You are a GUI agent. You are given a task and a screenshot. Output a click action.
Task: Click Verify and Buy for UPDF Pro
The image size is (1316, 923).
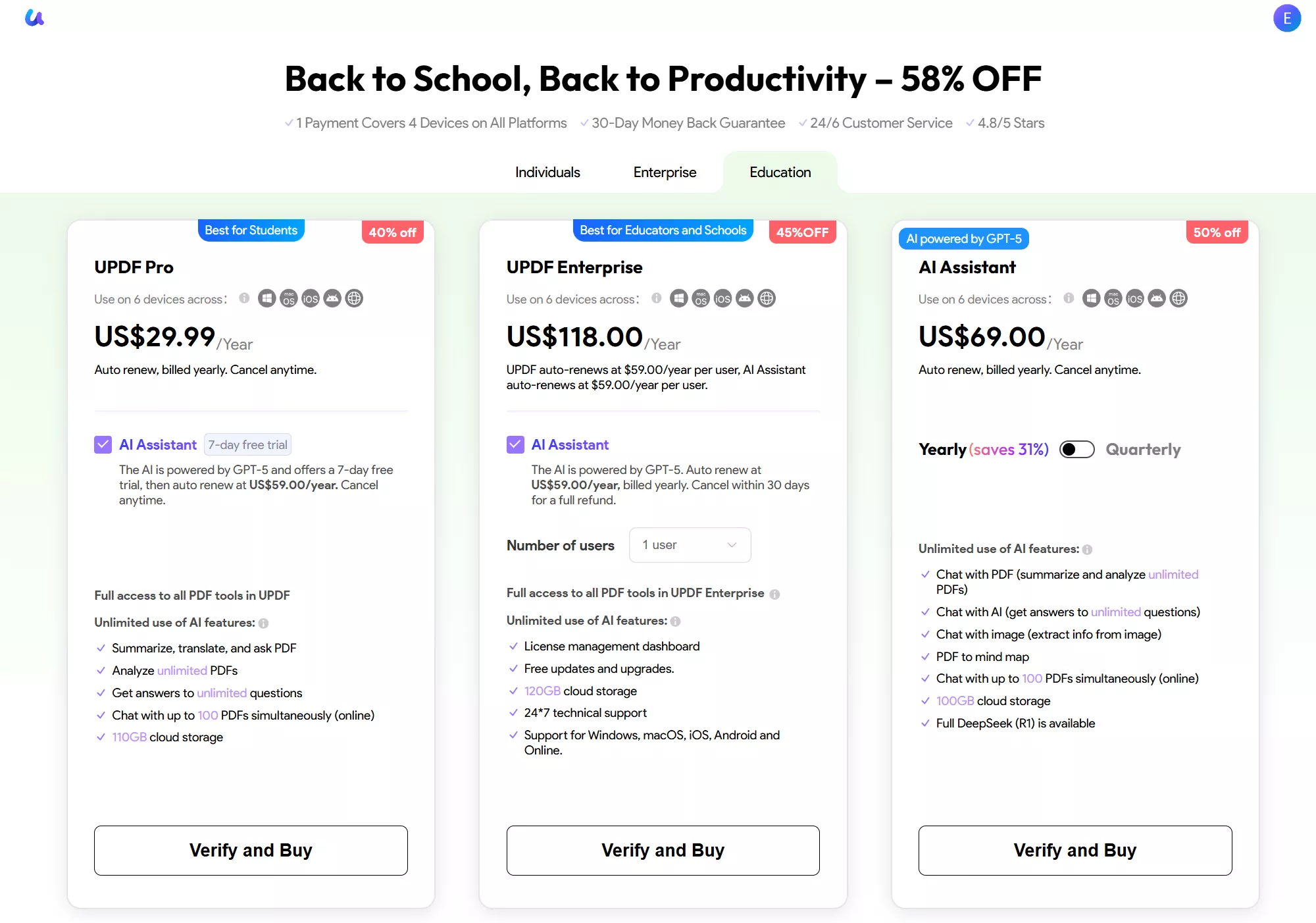(x=251, y=850)
